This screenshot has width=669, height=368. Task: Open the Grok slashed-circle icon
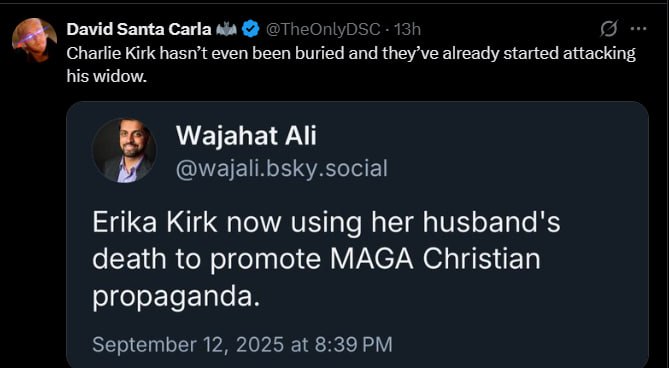coord(609,29)
